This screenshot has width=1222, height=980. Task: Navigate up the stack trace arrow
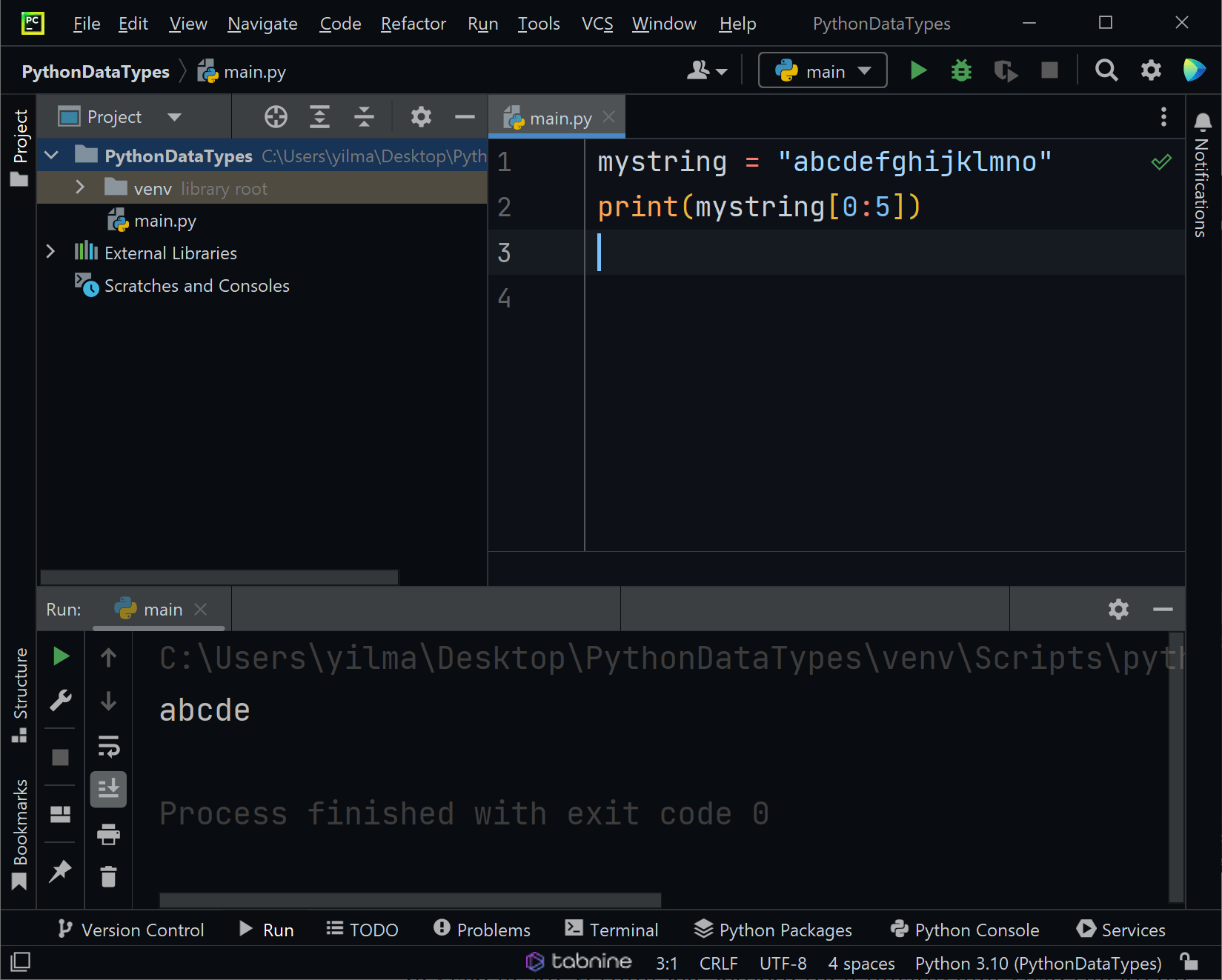[x=108, y=657]
